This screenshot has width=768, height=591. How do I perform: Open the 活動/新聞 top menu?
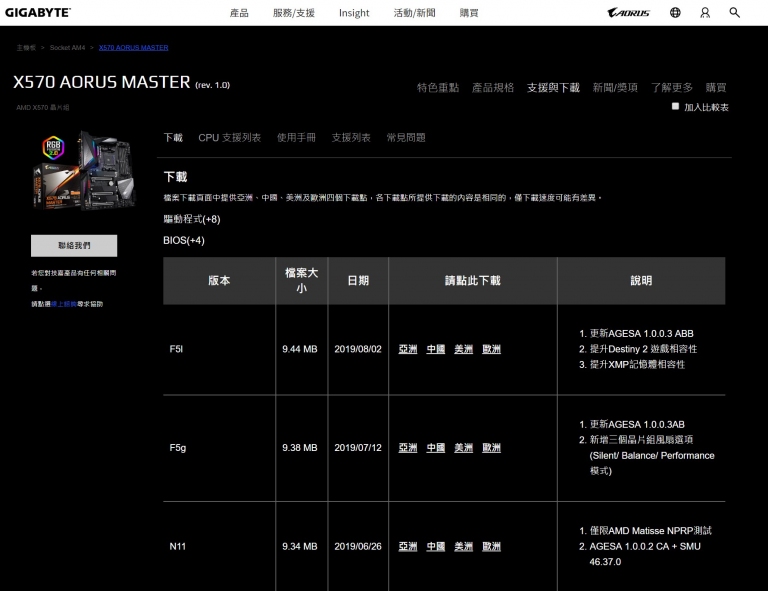[414, 13]
